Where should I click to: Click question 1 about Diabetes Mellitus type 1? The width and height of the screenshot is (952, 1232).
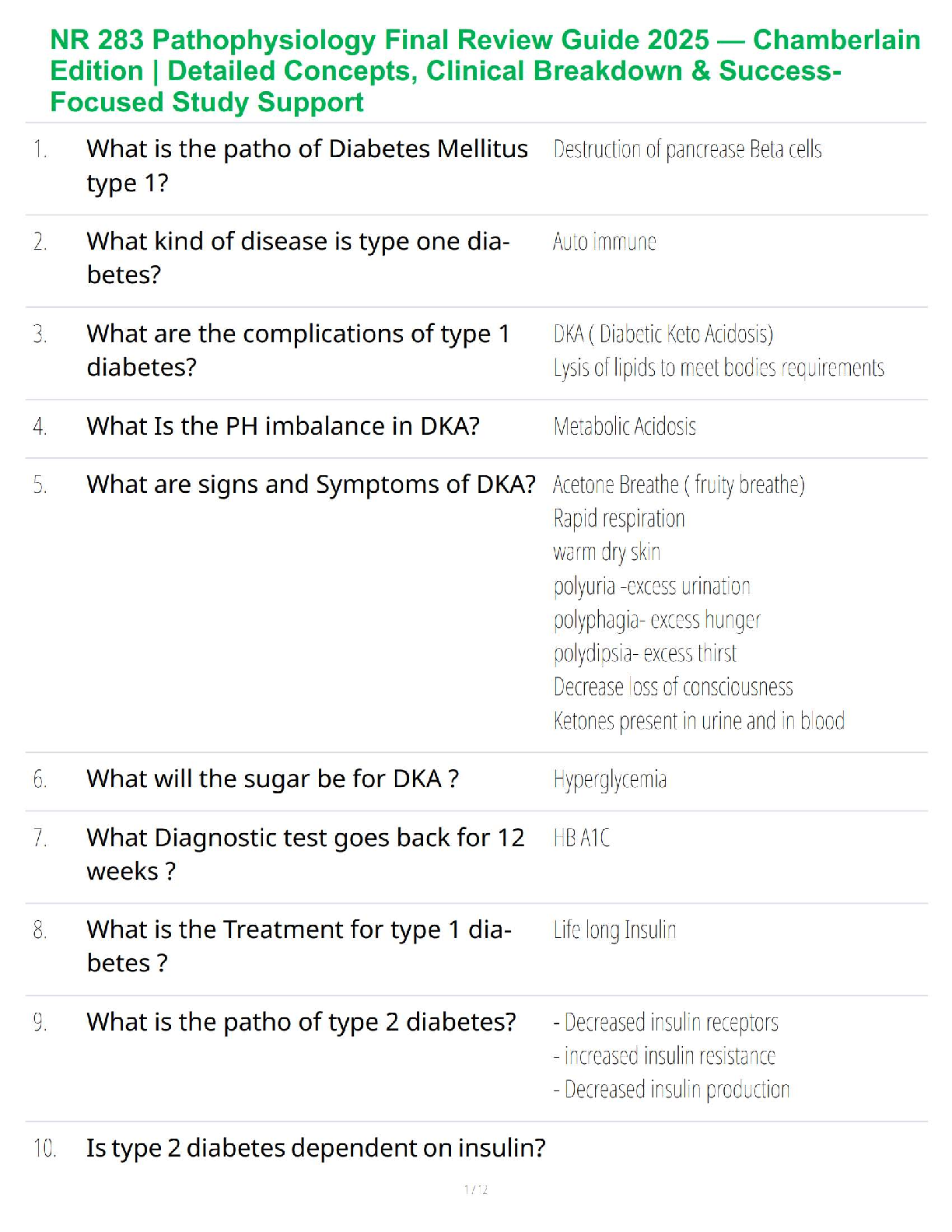(x=306, y=165)
